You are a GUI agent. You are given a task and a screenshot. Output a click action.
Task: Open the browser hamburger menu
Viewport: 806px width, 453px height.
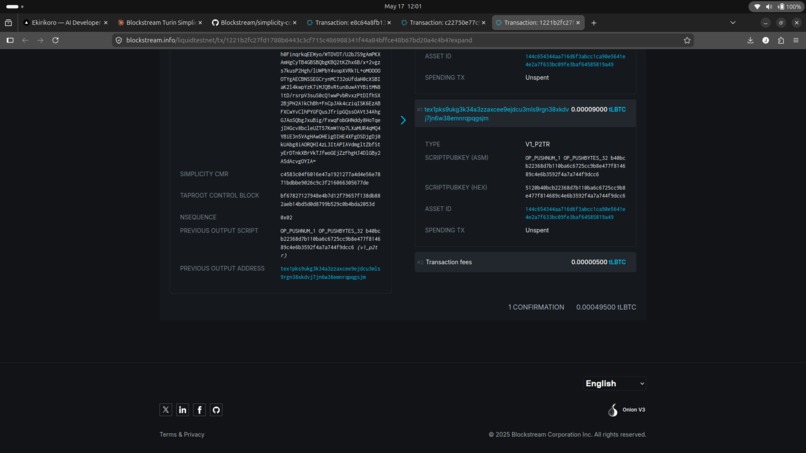click(x=796, y=40)
